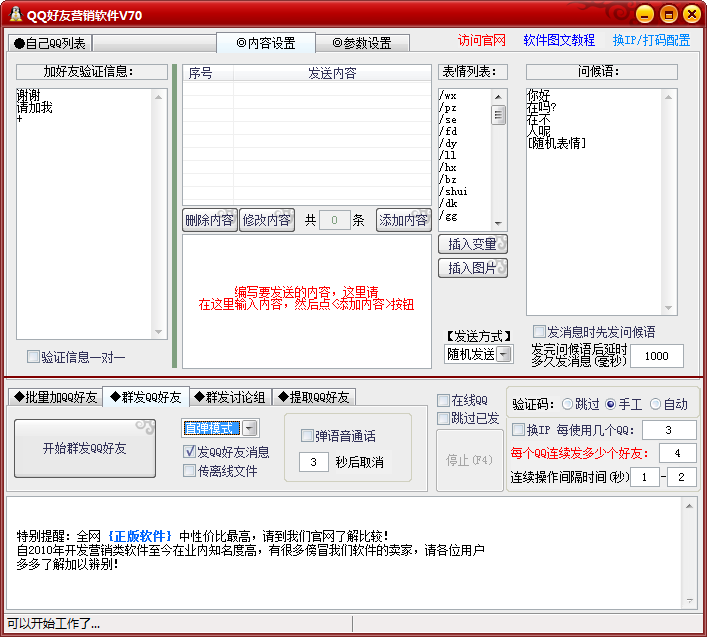Open the 软件图文教程 link

(x=559, y=41)
